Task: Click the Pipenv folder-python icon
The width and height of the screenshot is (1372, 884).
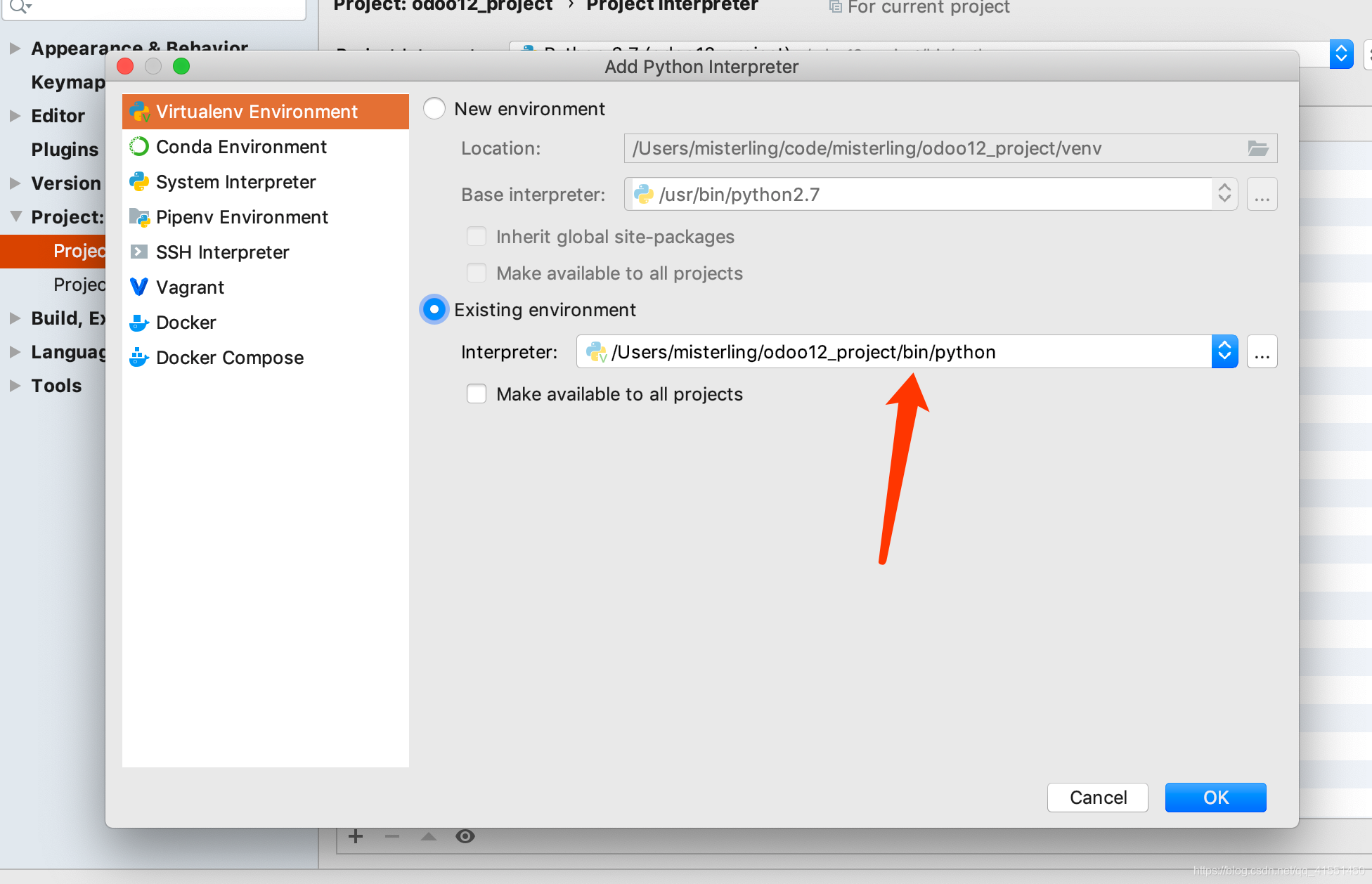Action: click(x=139, y=217)
